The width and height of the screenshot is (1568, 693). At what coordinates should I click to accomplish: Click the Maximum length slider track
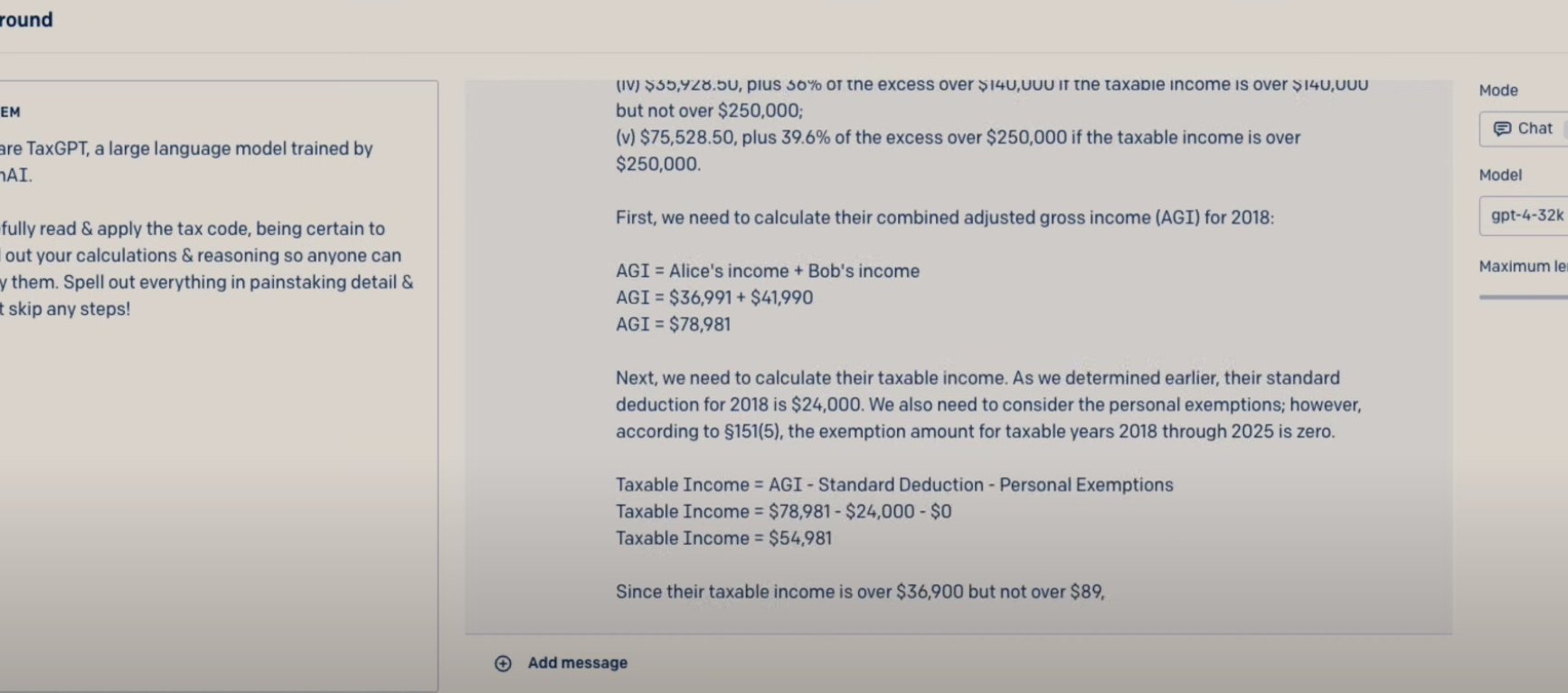coord(1524,296)
